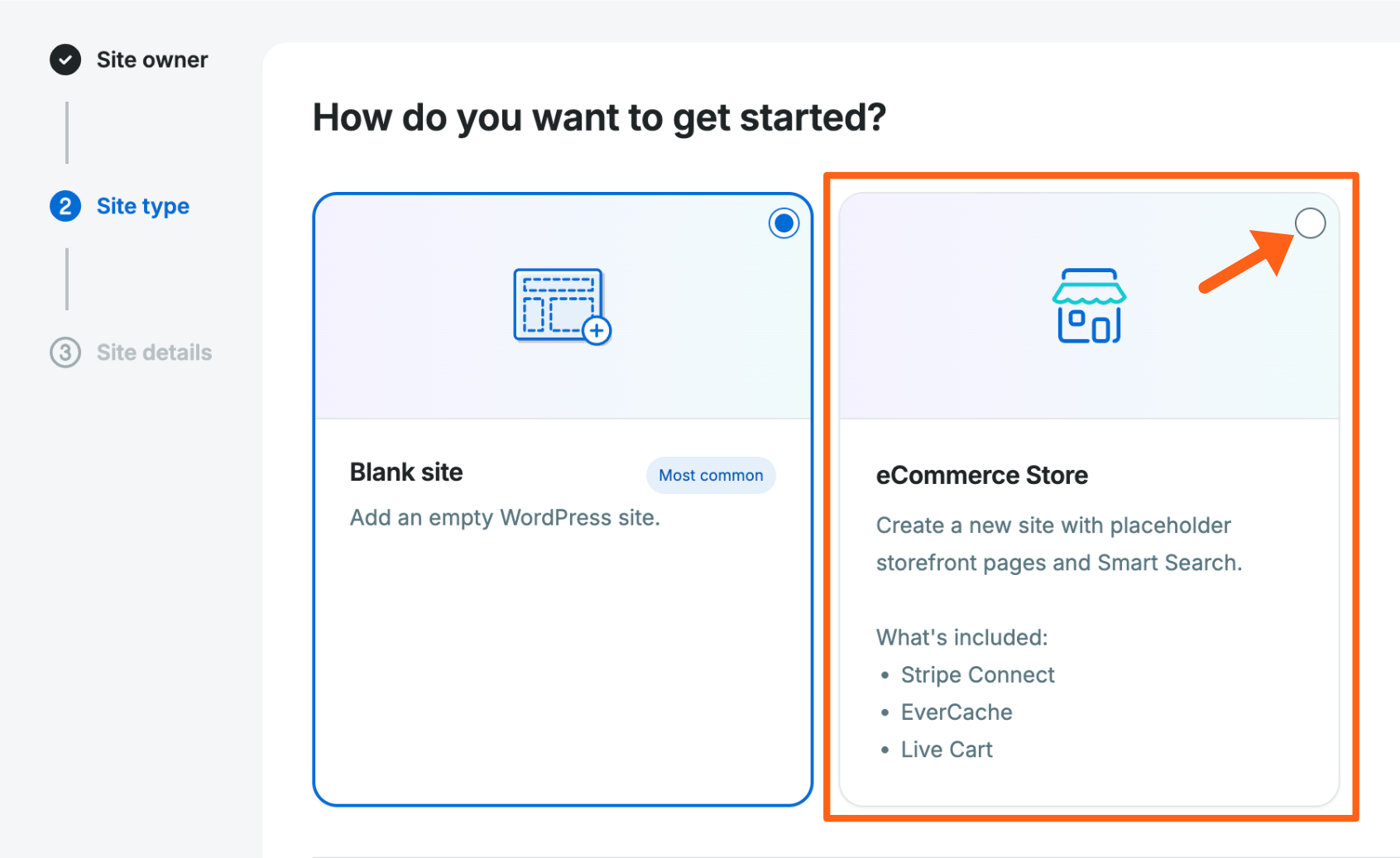Click the Stripe Connect list item
The width and height of the screenshot is (1400, 858).
(977, 674)
